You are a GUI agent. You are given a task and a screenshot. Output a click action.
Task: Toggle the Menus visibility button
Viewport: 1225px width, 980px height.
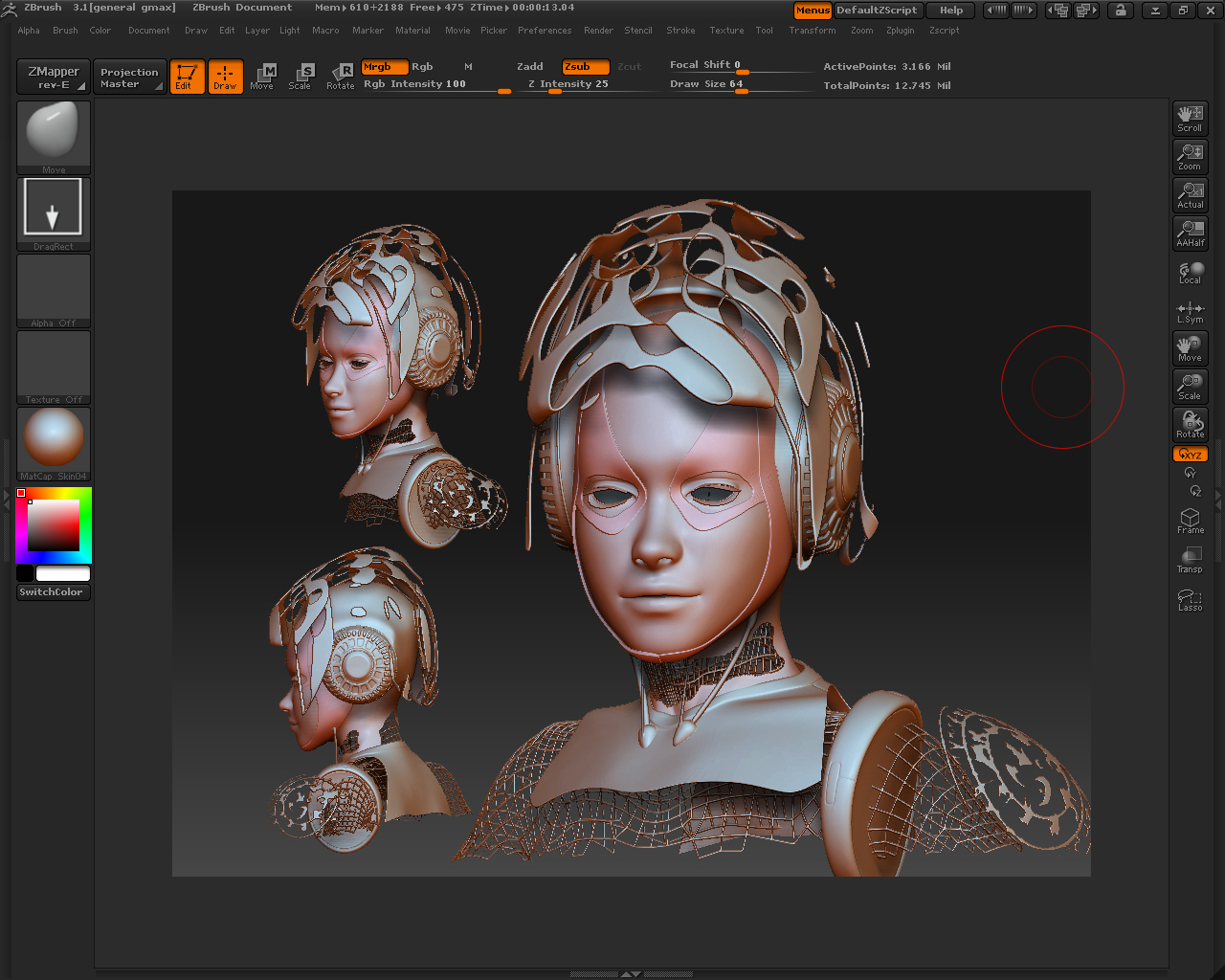coord(813,11)
